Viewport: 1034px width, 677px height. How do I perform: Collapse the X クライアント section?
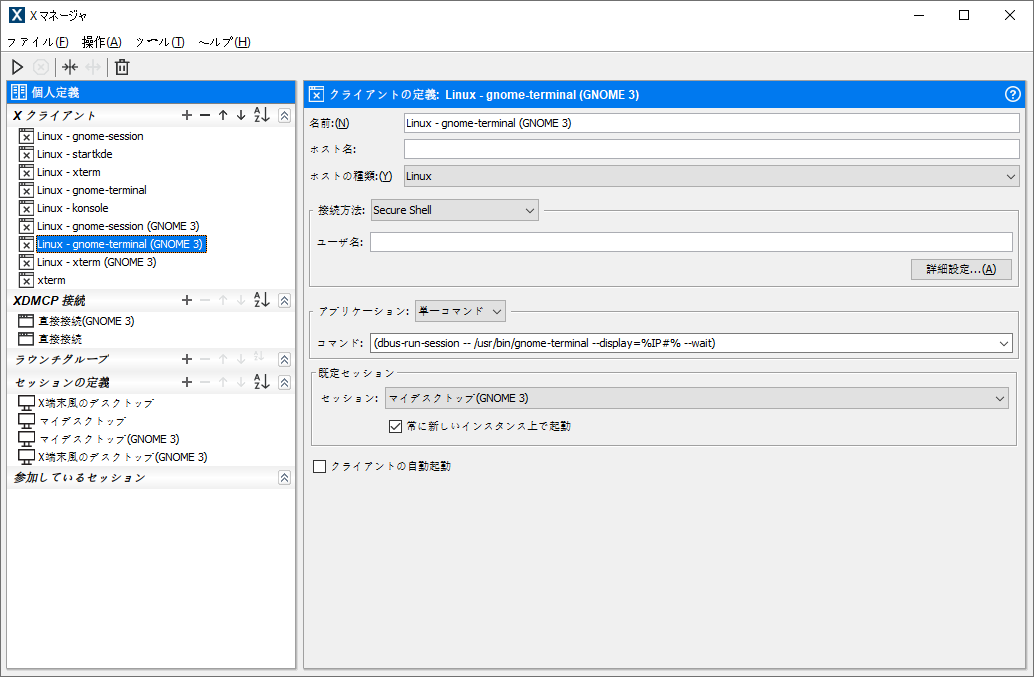[284, 115]
